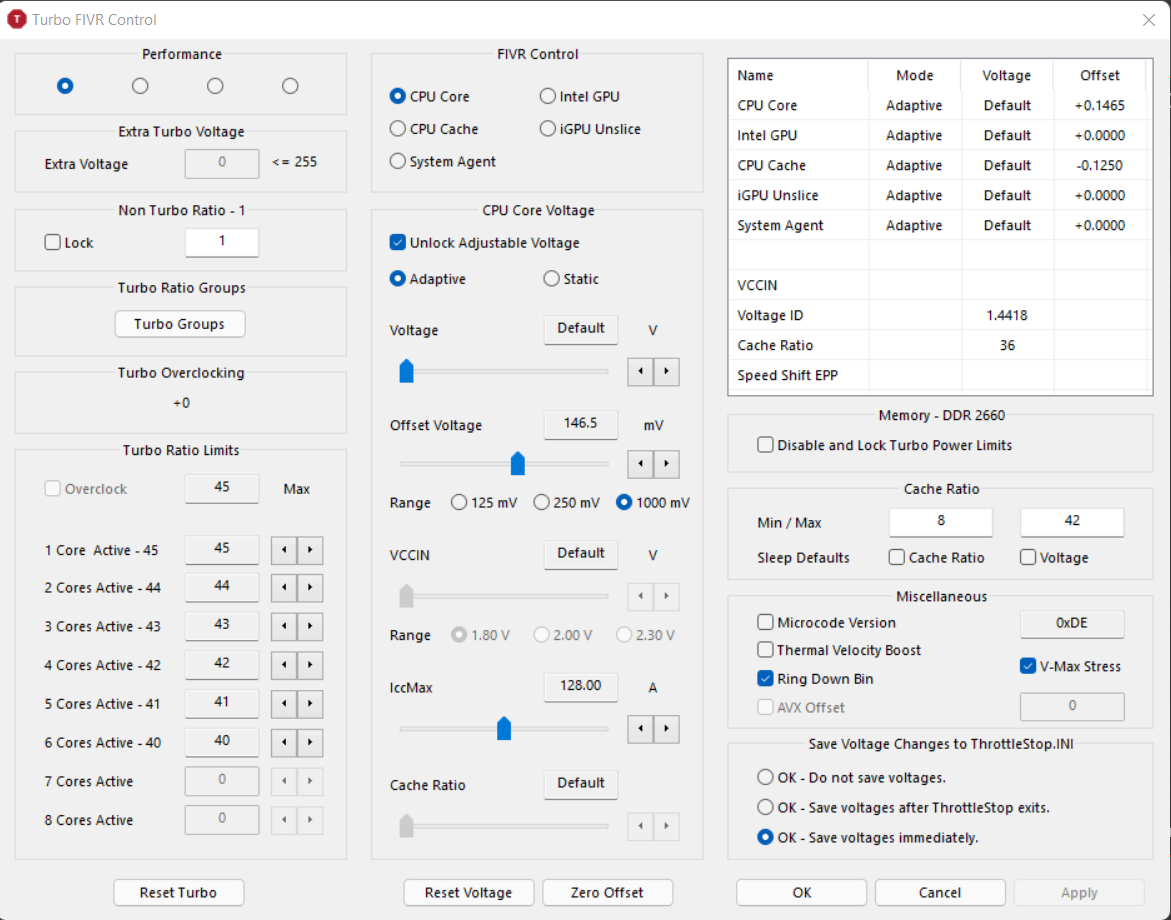Choose the 250 mV offset range
The width and height of the screenshot is (1171, 920).
(x=541, y=503)
